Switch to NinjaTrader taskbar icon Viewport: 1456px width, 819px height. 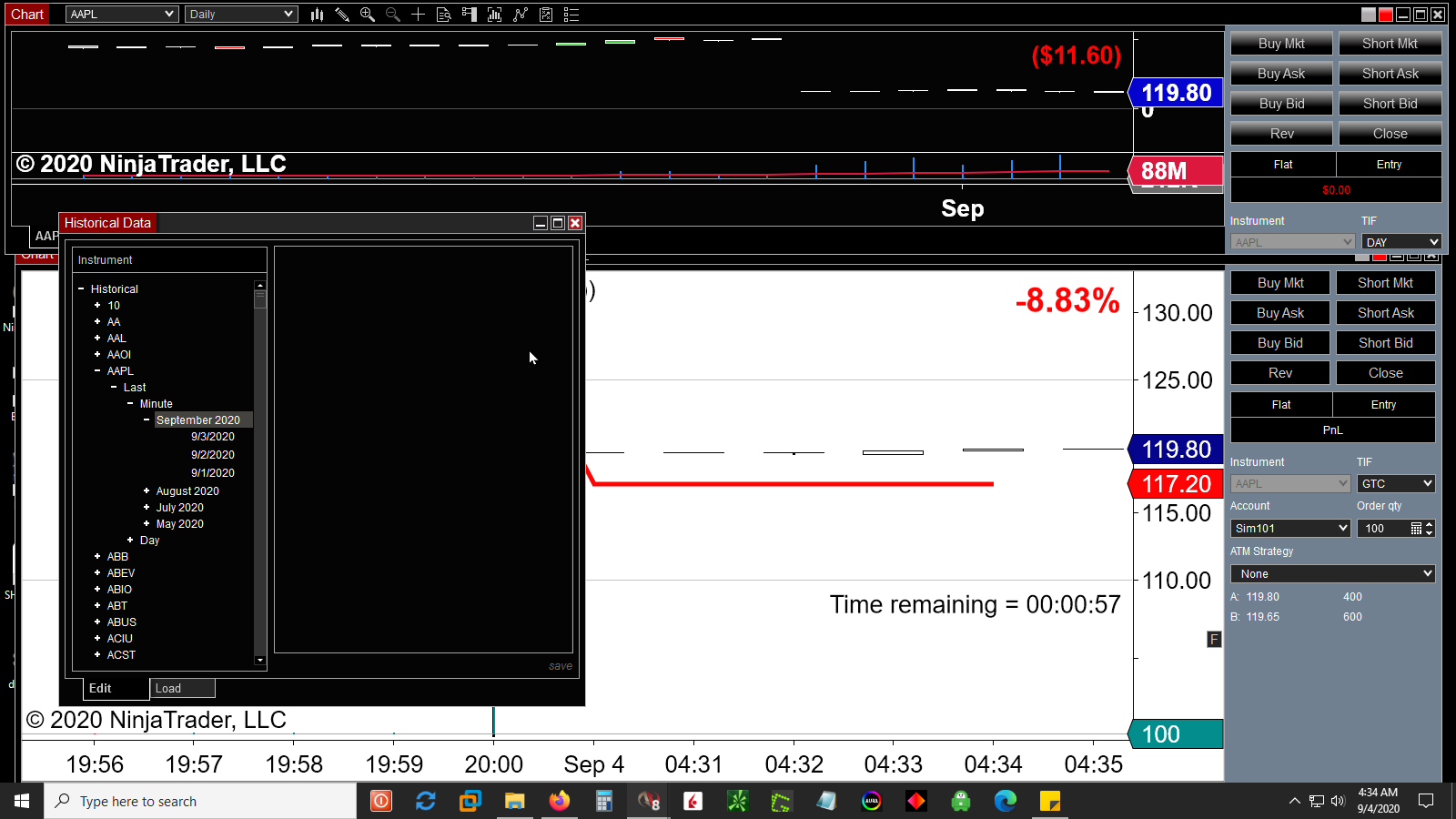click(649, 801)
